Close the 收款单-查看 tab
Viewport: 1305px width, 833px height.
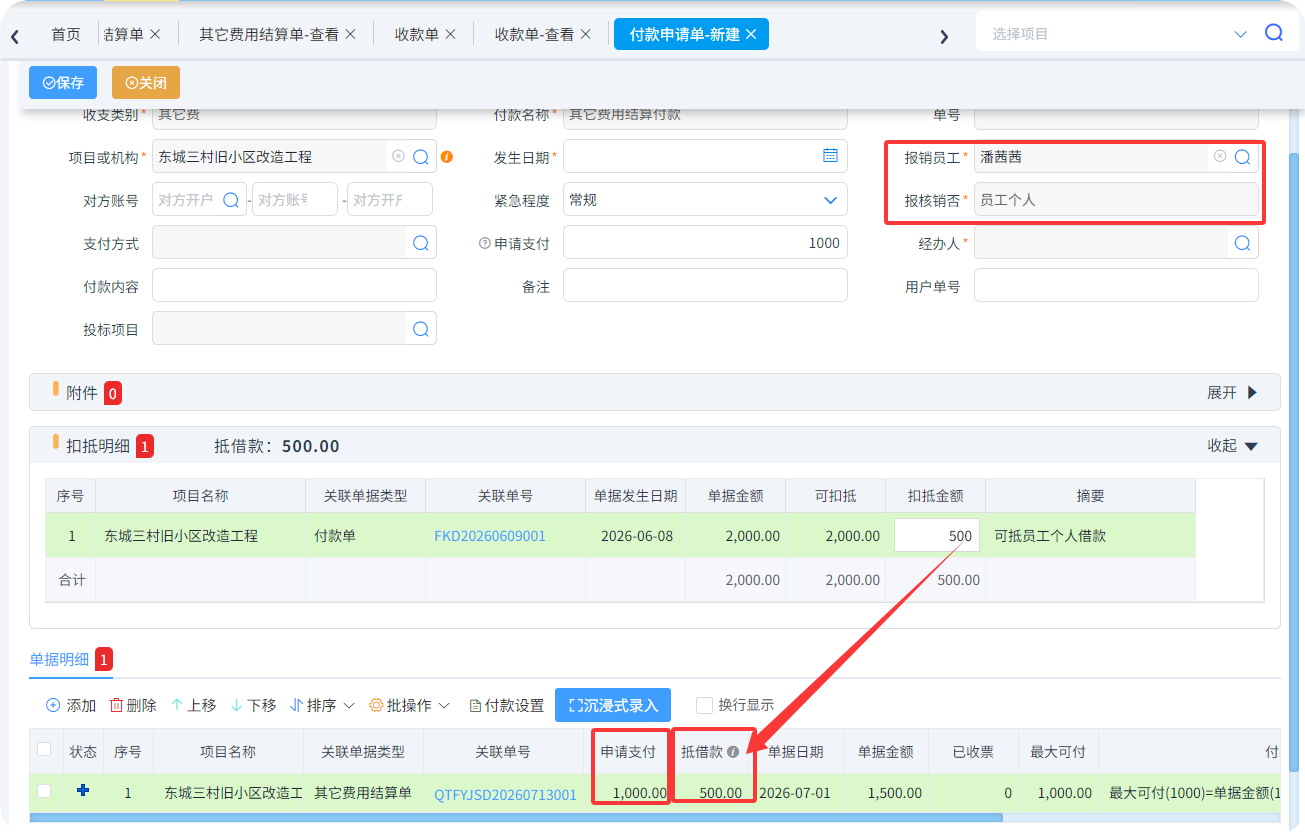(585, 34)
